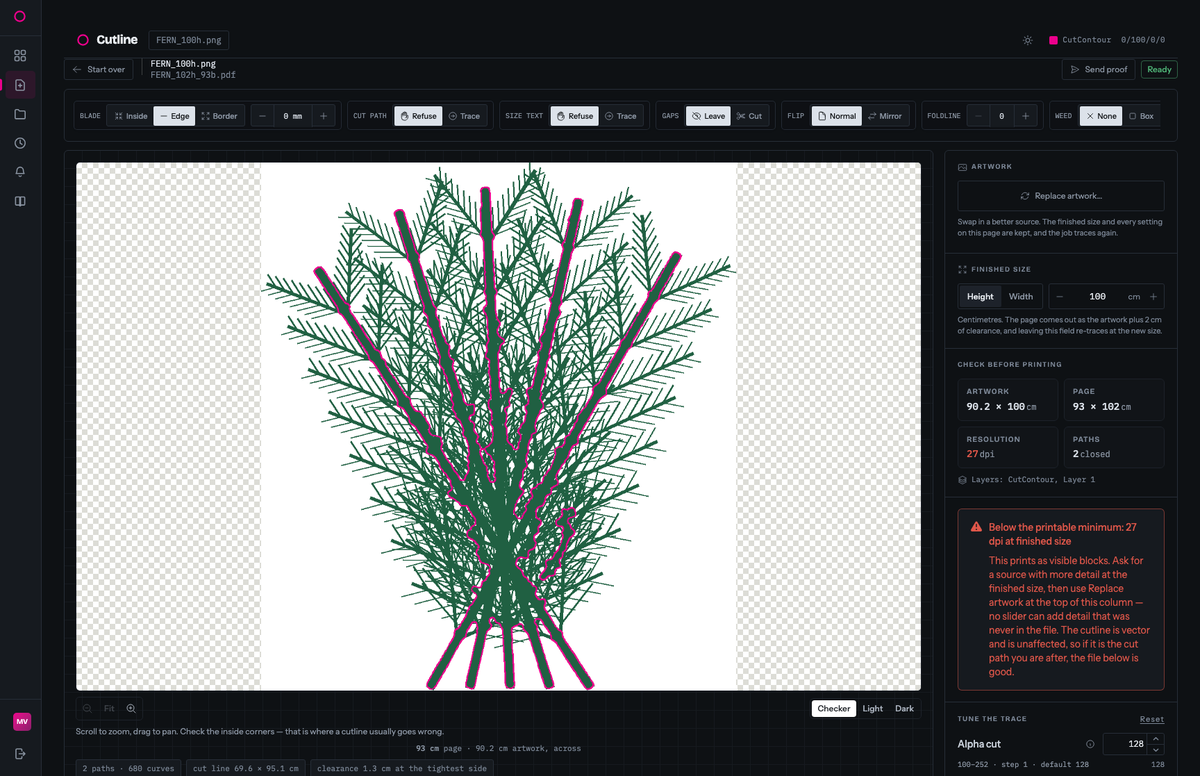Screen dimensions: 1200x776
Task: Click the Send proof button
Action: point(1098,69)
